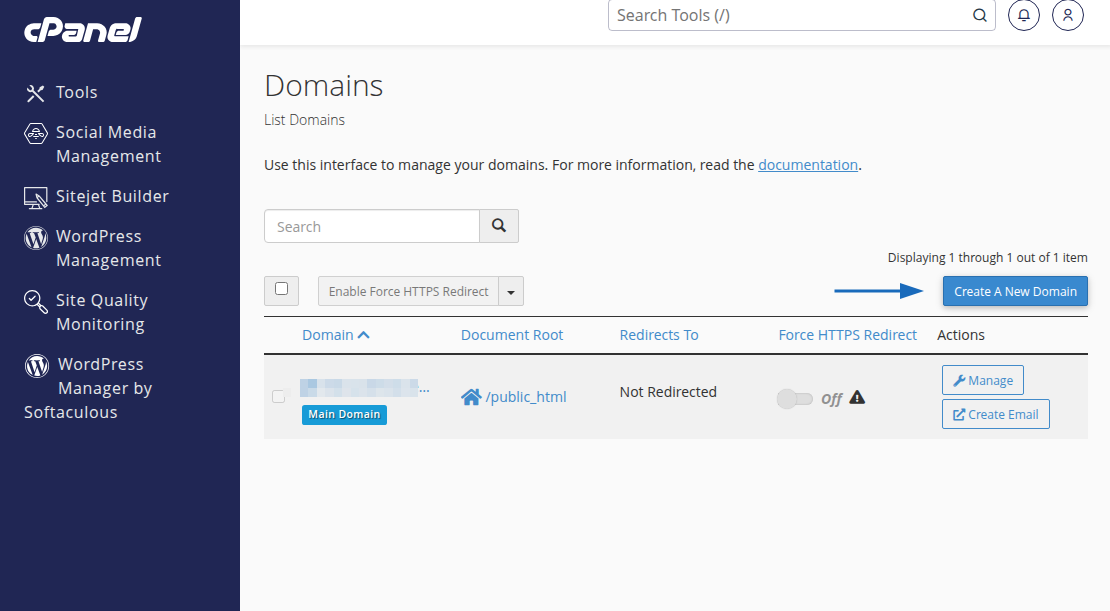This screenshot has width=1110, height=611.
Task: Reverse sort order using the Domain column chevron
Action: pos(366,334)
